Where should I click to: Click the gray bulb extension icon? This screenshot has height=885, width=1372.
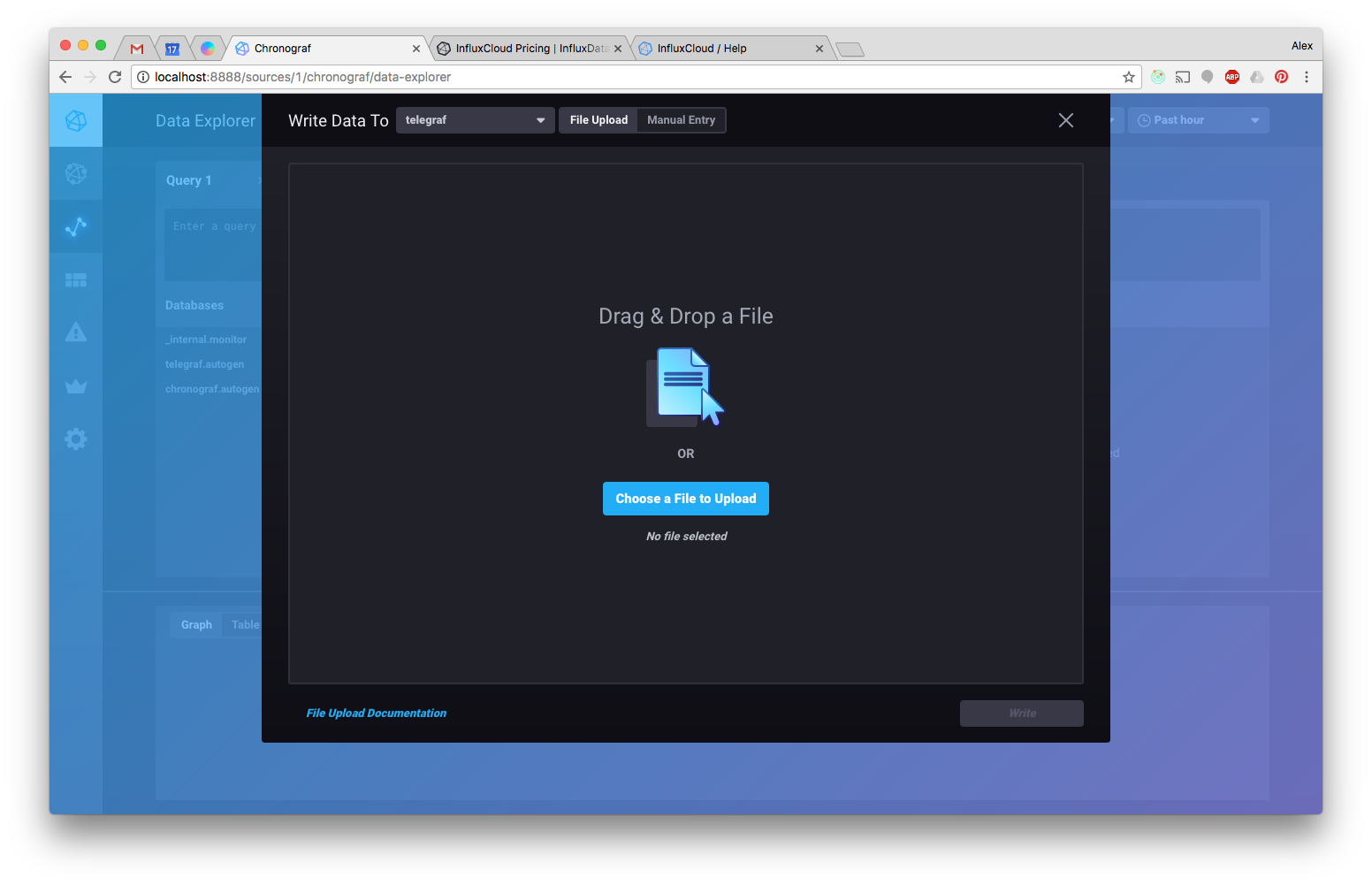point(1208,77)
